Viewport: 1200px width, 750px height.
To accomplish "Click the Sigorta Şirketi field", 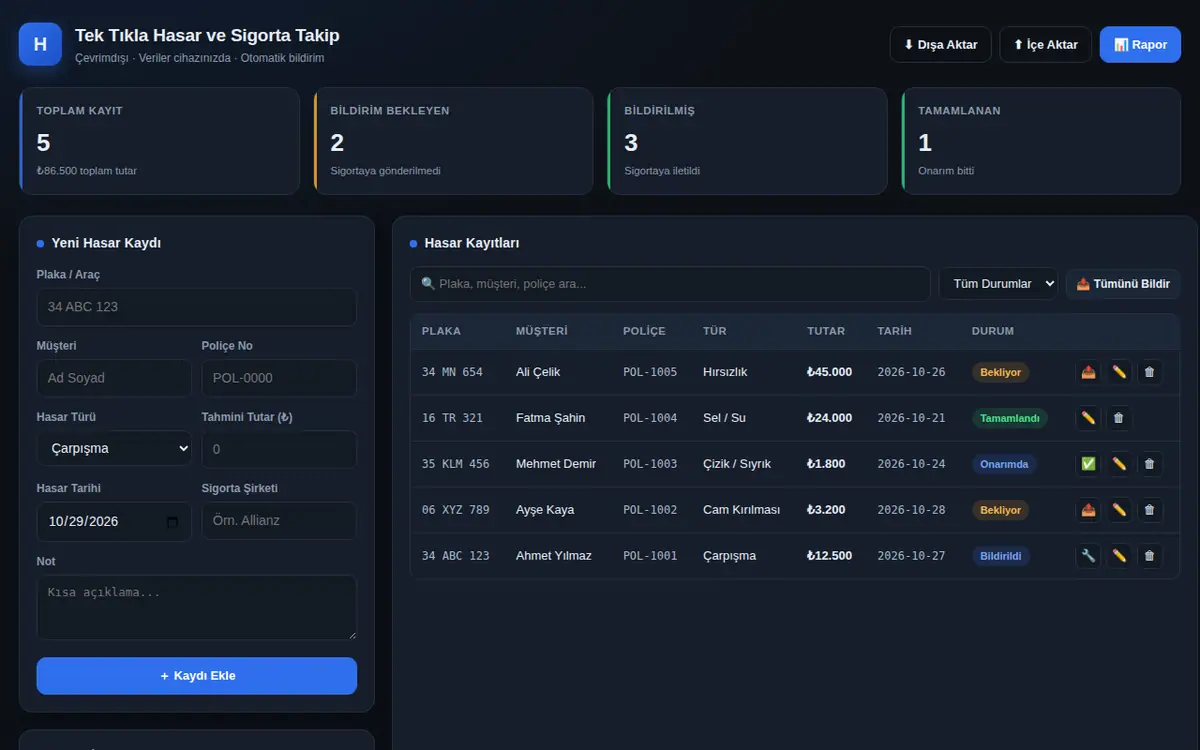I will pyautogui.click(x=279, y=521).
